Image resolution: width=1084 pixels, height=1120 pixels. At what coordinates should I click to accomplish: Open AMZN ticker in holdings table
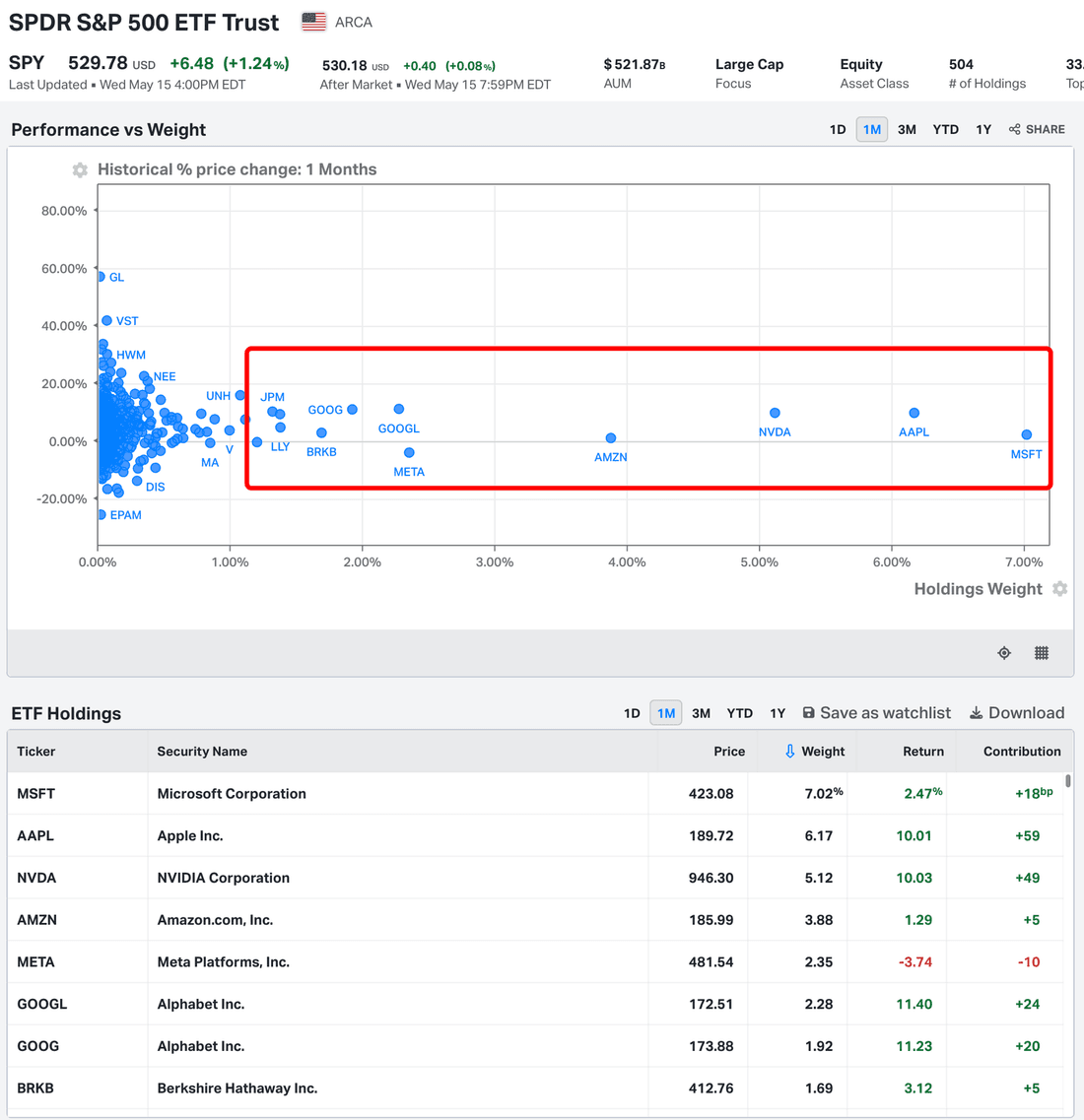click(37, 920)
